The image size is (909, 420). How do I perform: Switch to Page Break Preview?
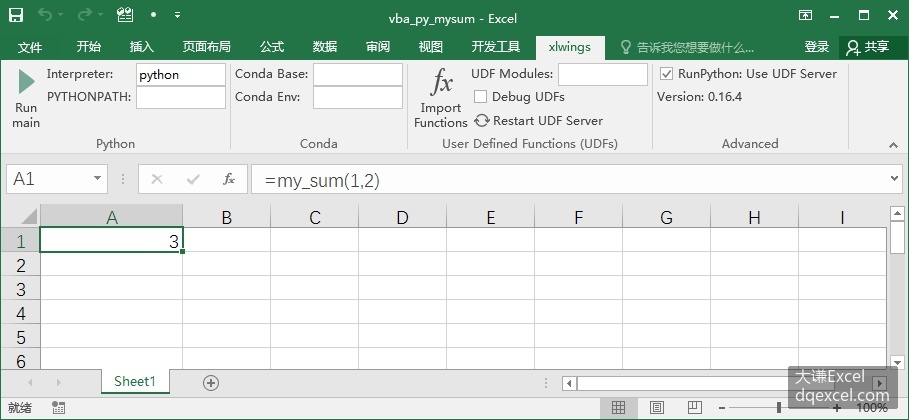694,407
